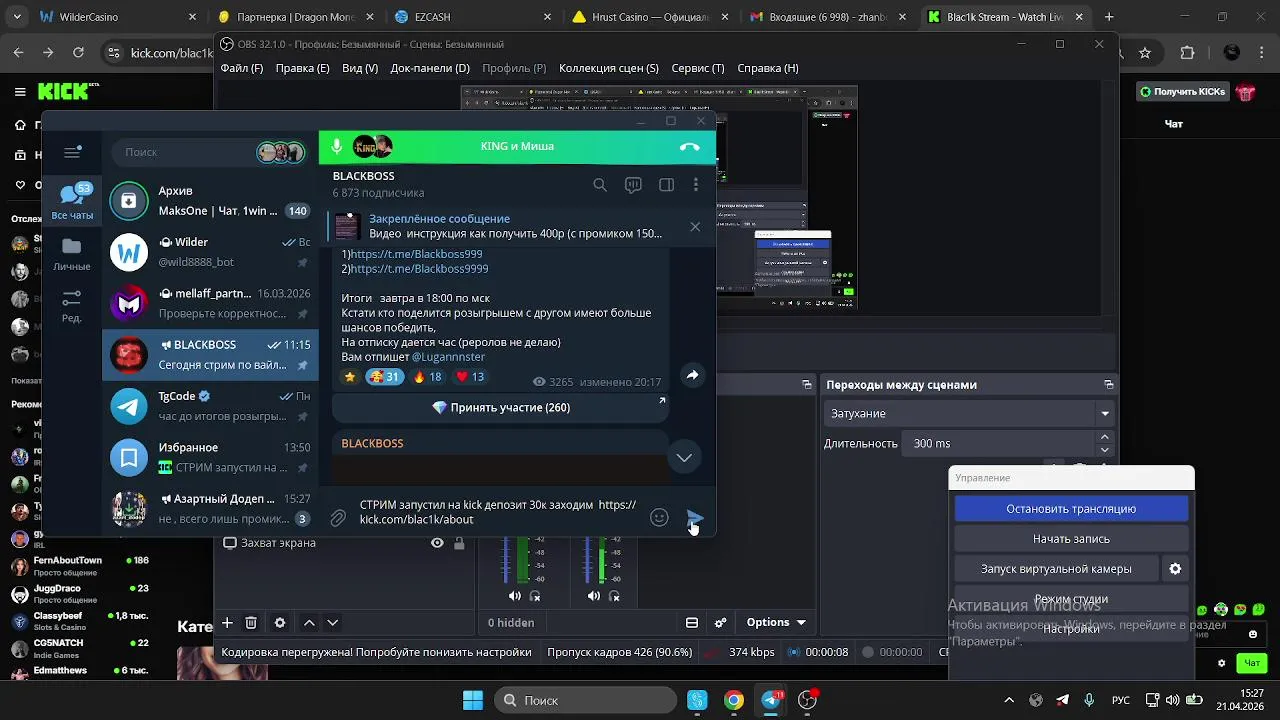Image resolution: width=1280 pixels, height=720 pixels.
Task: Search inside the BLACKBOSS channel
Action: 600,185
